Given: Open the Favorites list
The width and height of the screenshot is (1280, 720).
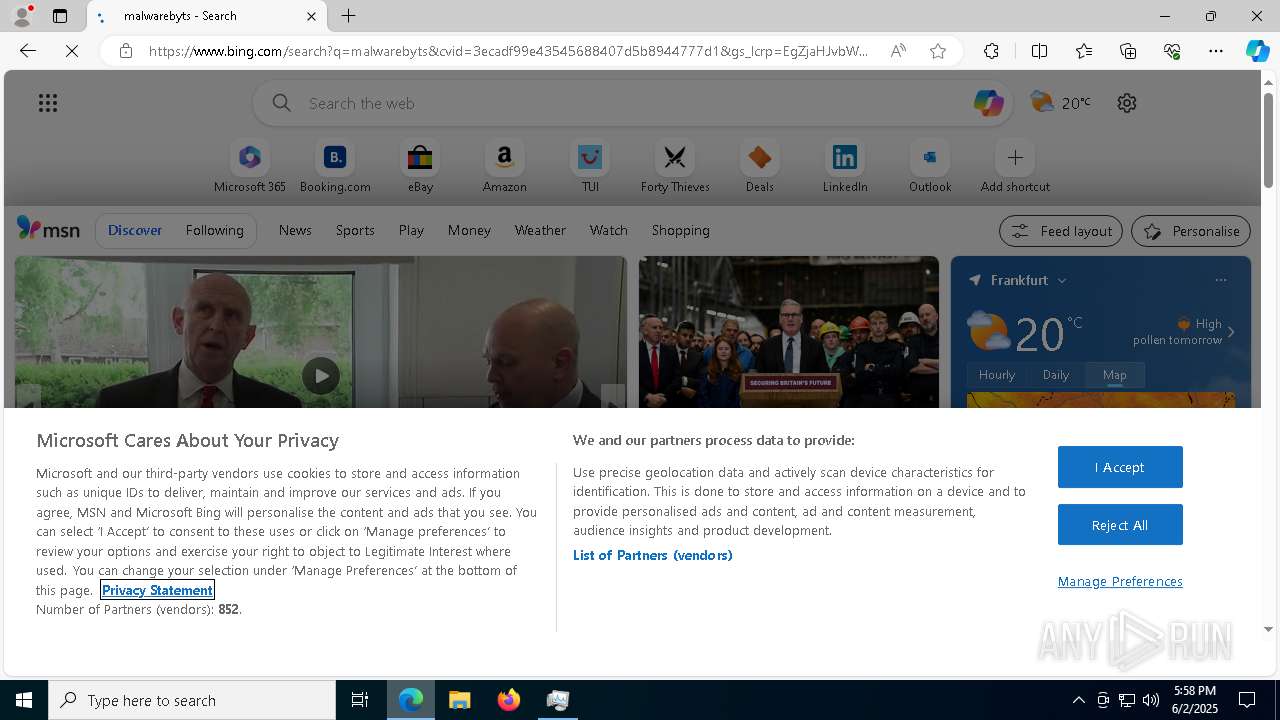Looking at the screenshot, I should click(x=1084, y=51).
